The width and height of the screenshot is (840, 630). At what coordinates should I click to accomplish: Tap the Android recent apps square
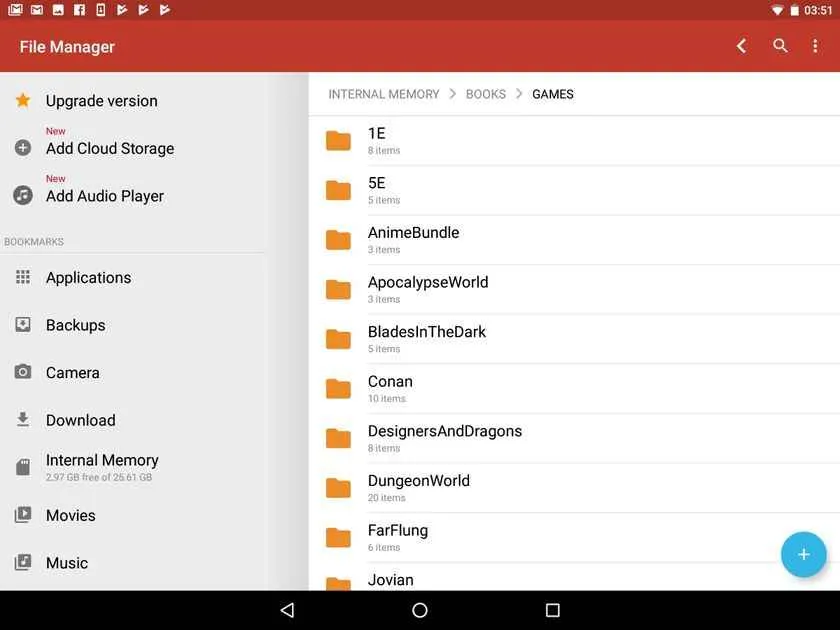(x=552, y=610)
